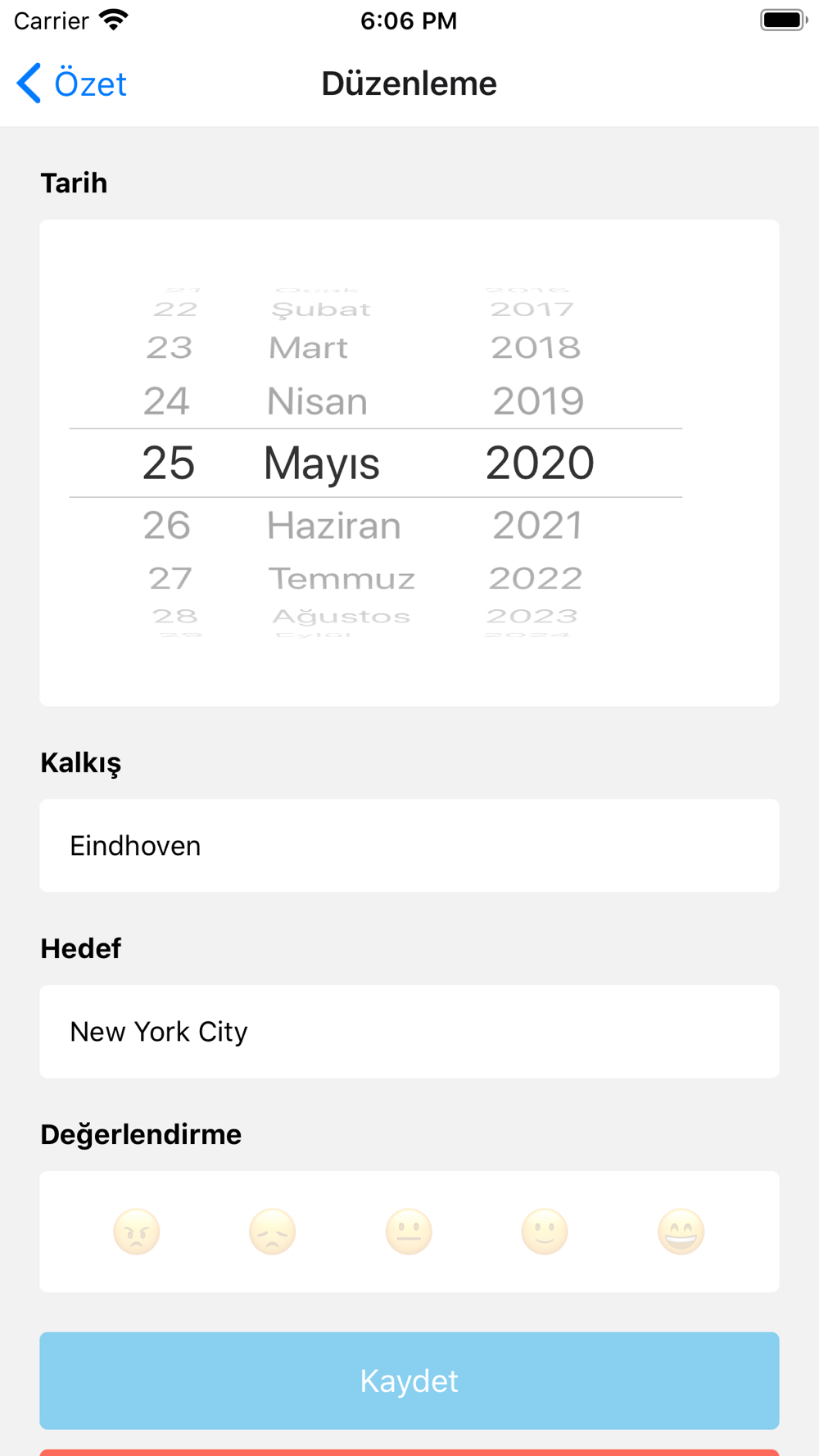Select the sad face rating emoji
The image size is (819, 1456).
(273, 1231)
